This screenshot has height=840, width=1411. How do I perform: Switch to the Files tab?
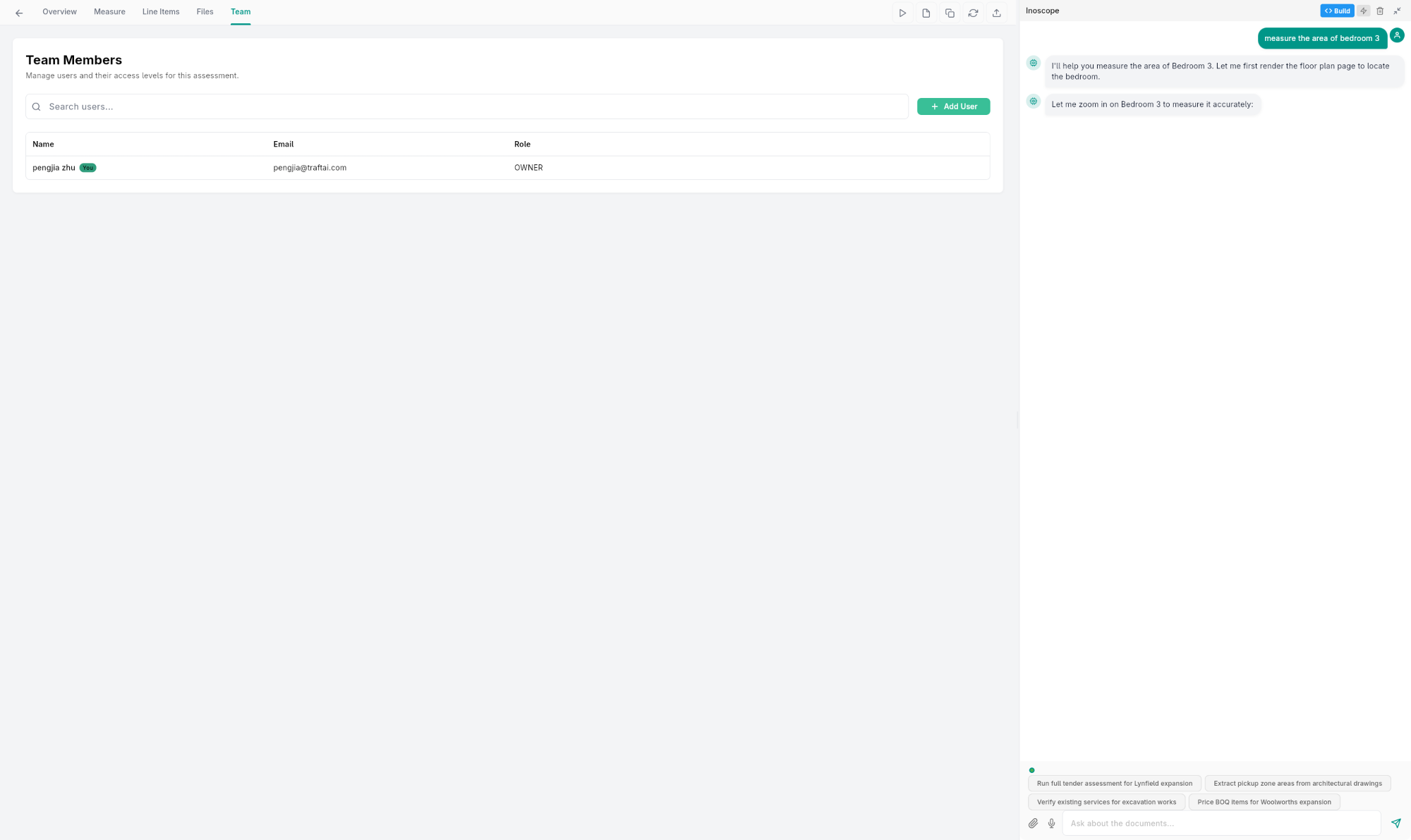tap(205, 11)
